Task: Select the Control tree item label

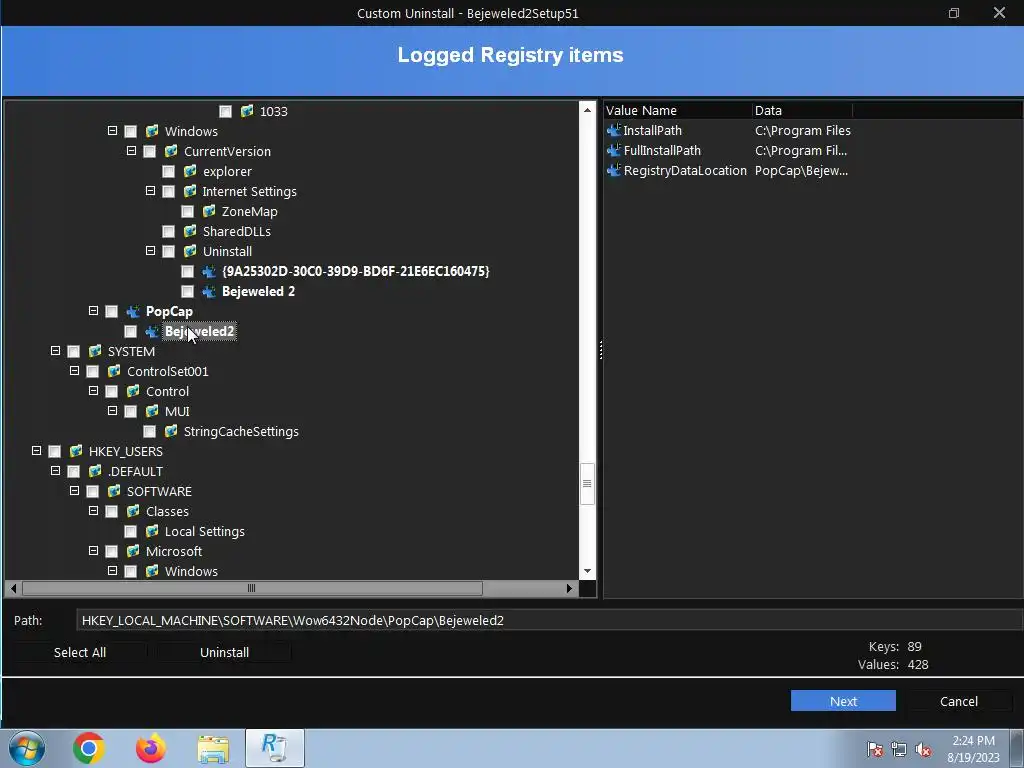Action: click(167, 391)
